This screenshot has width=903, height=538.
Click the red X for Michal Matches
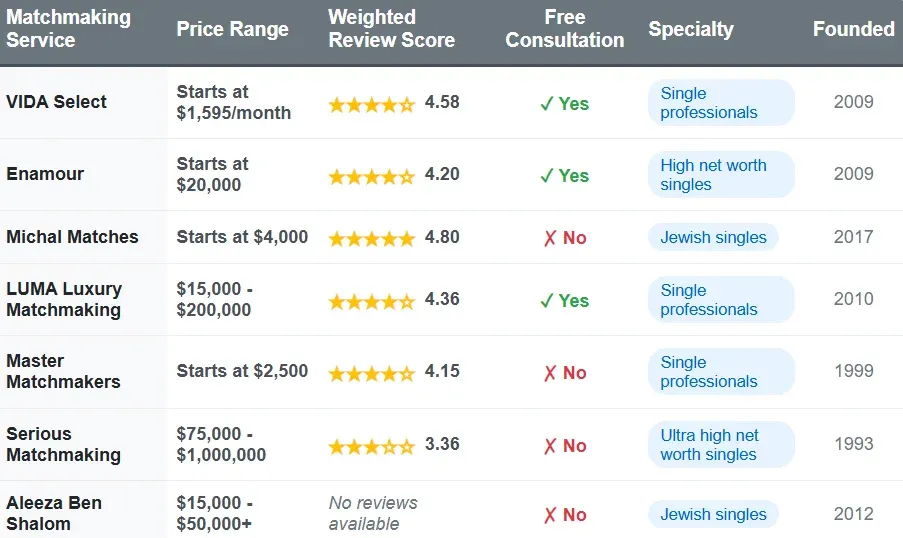549,238
